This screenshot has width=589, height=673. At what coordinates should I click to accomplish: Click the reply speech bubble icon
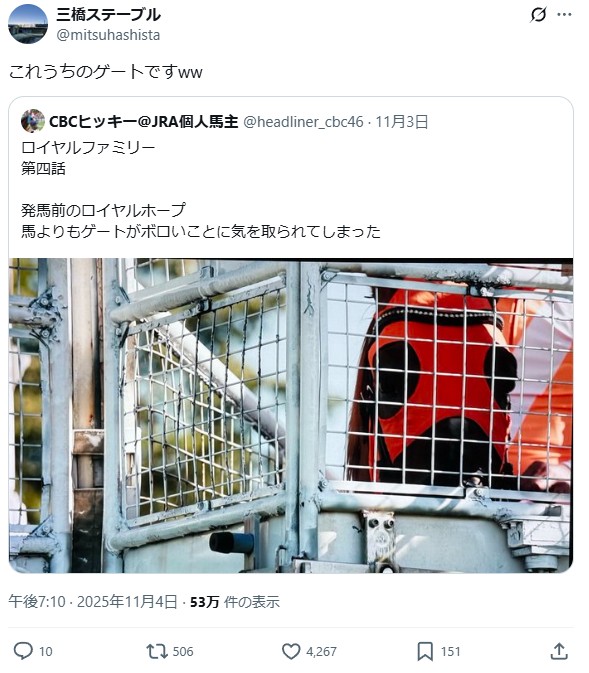pyautogui.click(x=23, y=651)
